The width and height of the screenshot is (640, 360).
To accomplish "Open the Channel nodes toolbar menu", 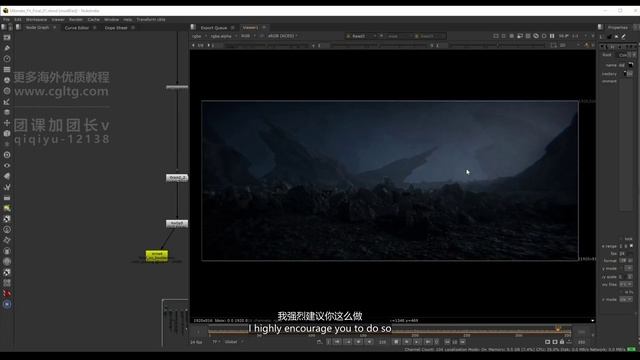I will 7,69.
